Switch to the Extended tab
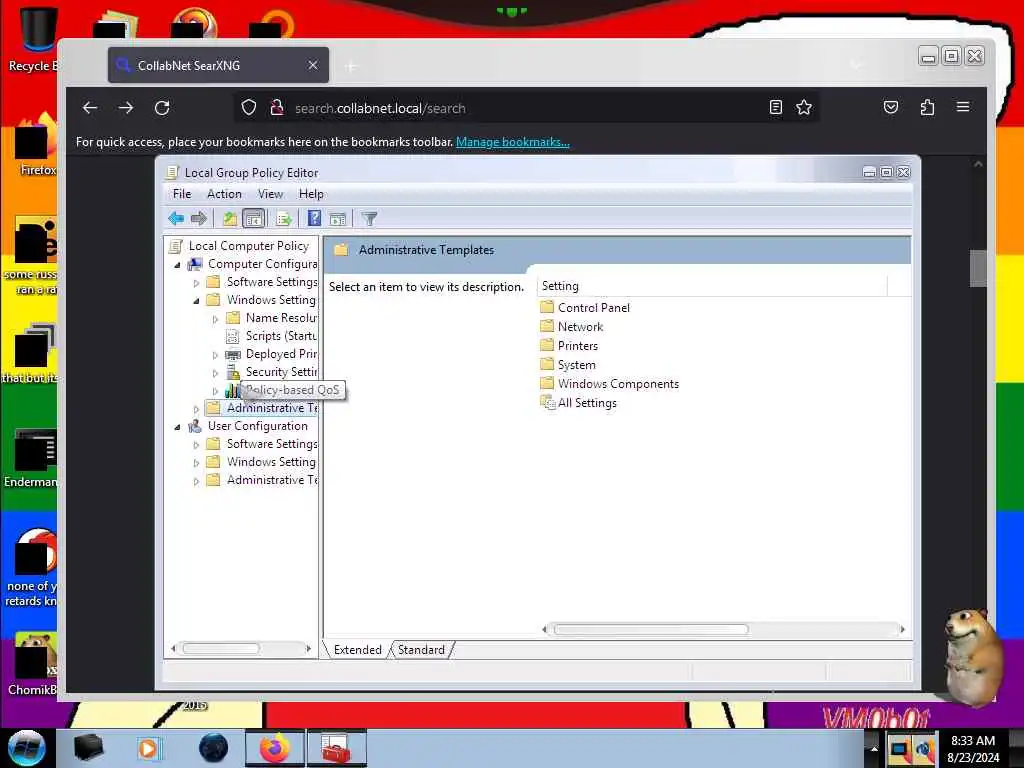1024x768 pixels. (357, 650)
